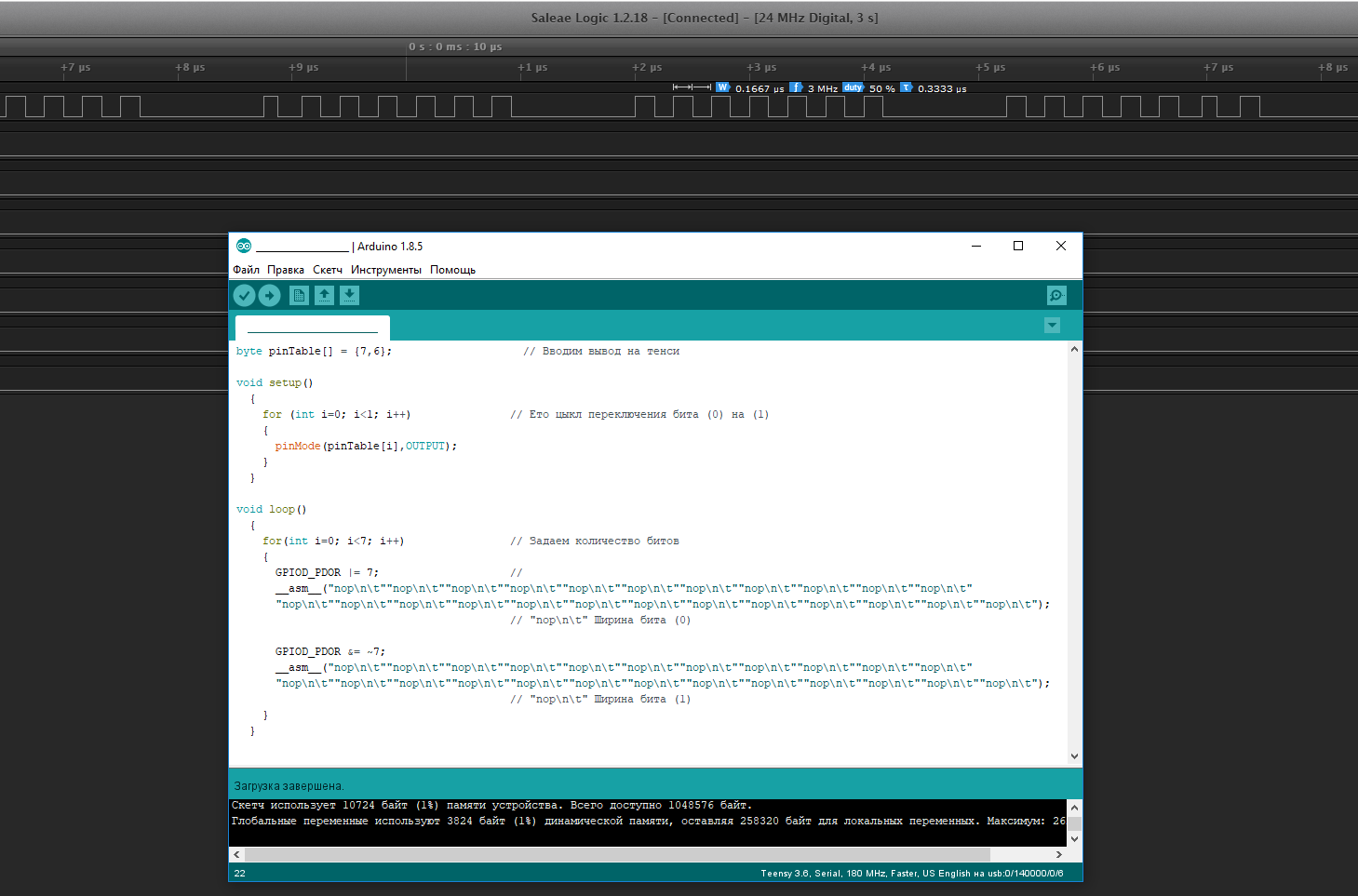Click the 'duty' measurement badge in Saleae
Screen dimensions: 1358x896
854,87
